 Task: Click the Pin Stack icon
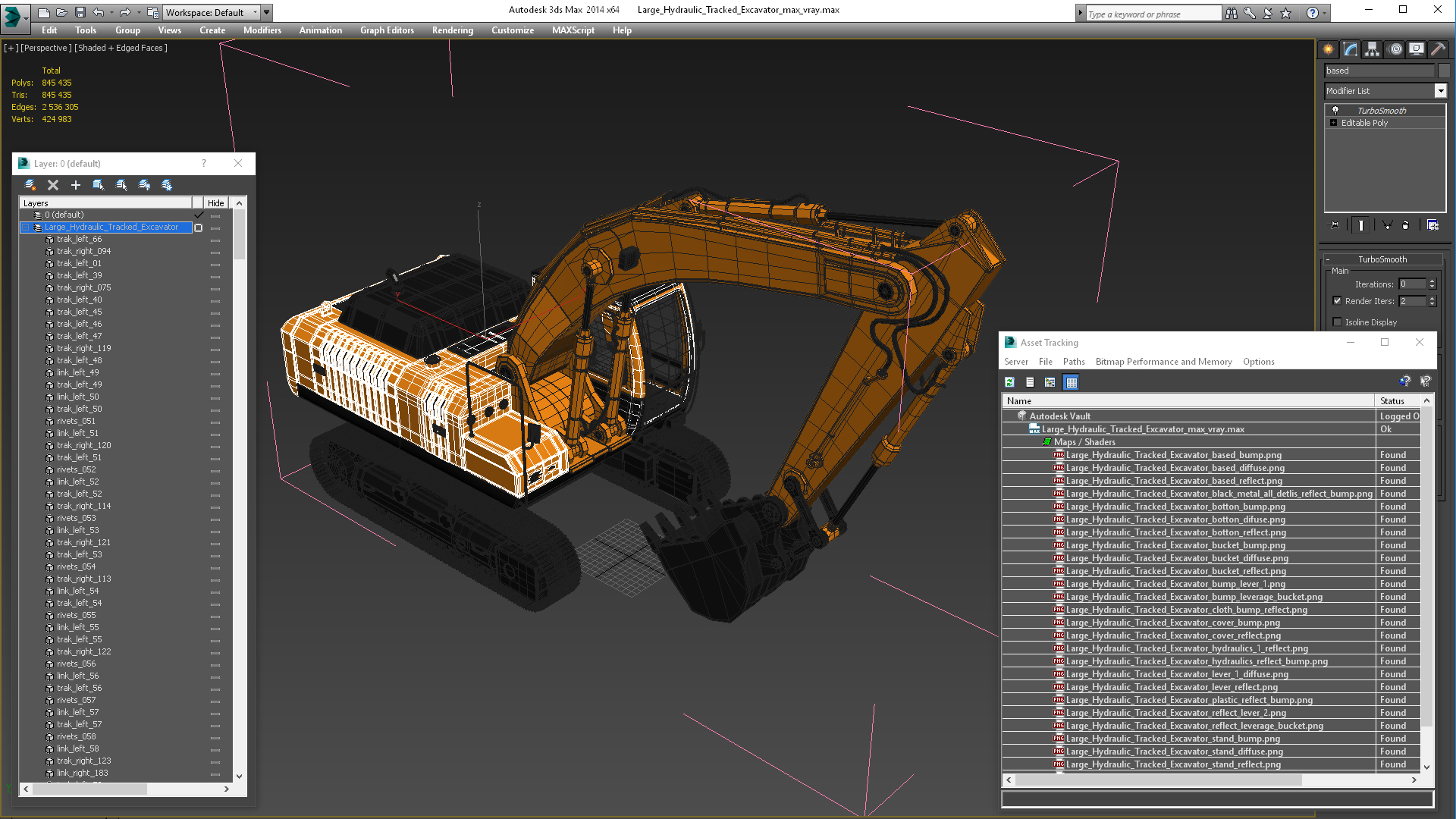tap(1335, 225)
